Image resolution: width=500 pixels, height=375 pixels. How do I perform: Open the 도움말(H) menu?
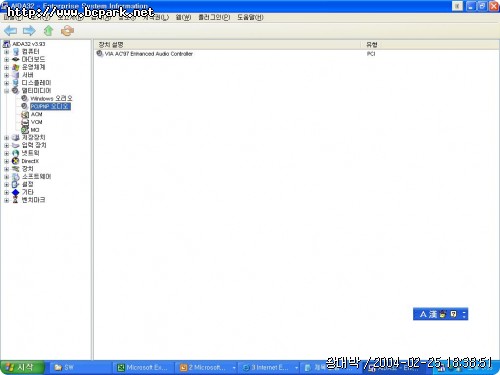tap(250, 17)
